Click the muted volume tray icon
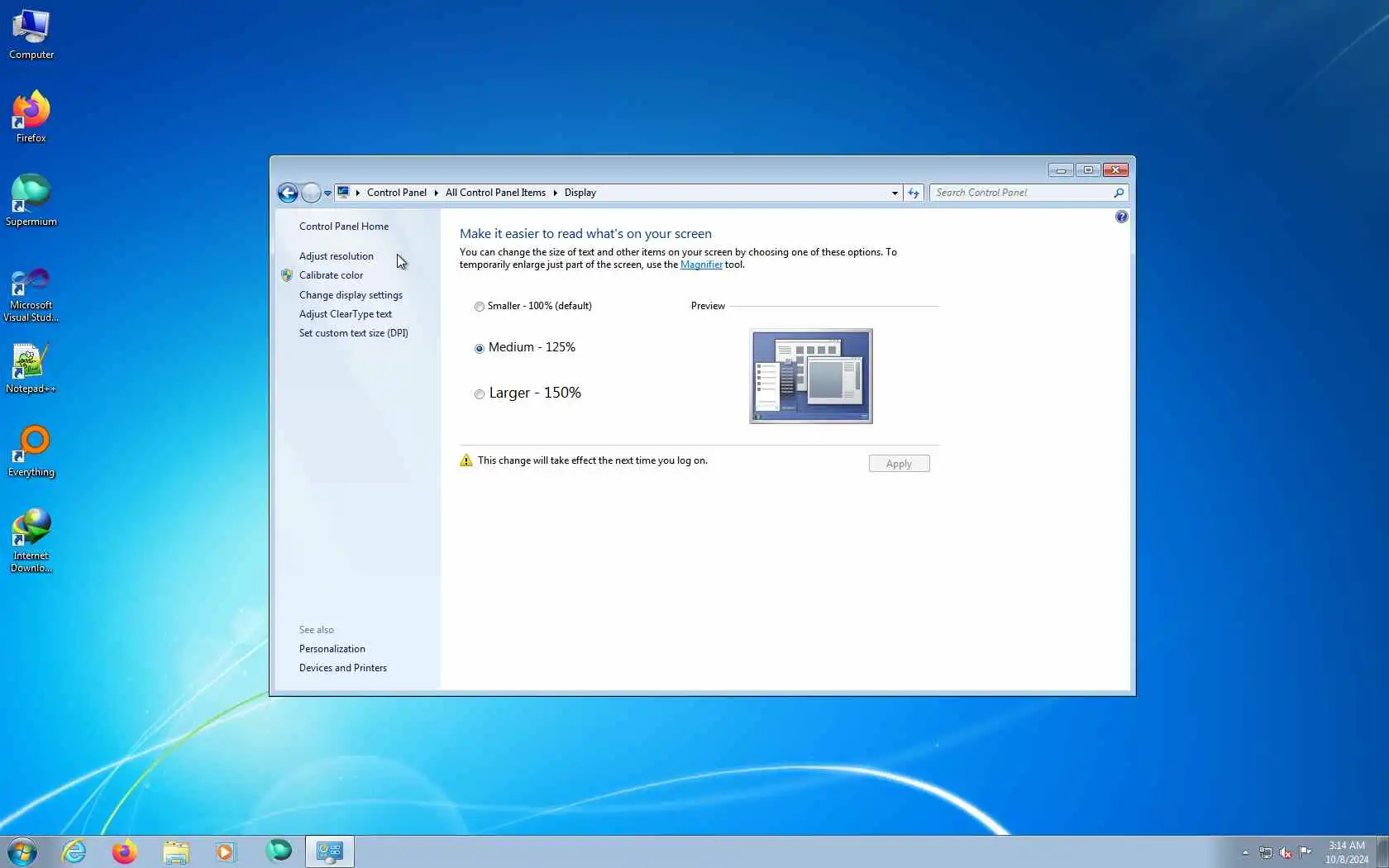The height and width of the screenshot is (868, 1389). [x=1286, y=852]
